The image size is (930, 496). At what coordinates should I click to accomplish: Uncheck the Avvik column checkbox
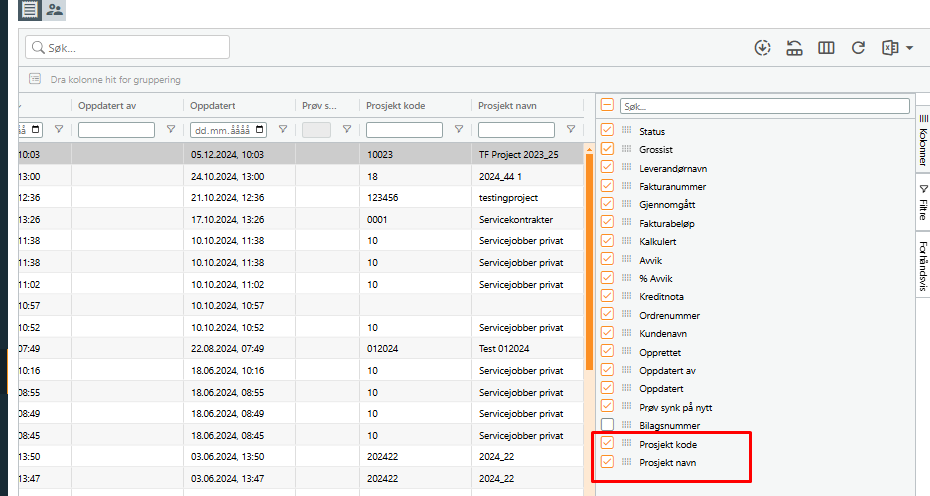point(607,259)
